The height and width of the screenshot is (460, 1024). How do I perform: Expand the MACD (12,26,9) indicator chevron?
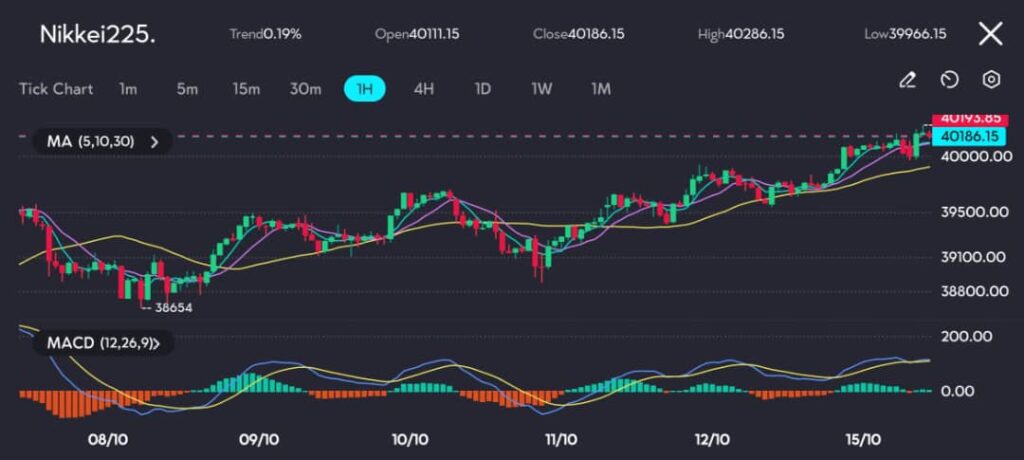[166, 343]
